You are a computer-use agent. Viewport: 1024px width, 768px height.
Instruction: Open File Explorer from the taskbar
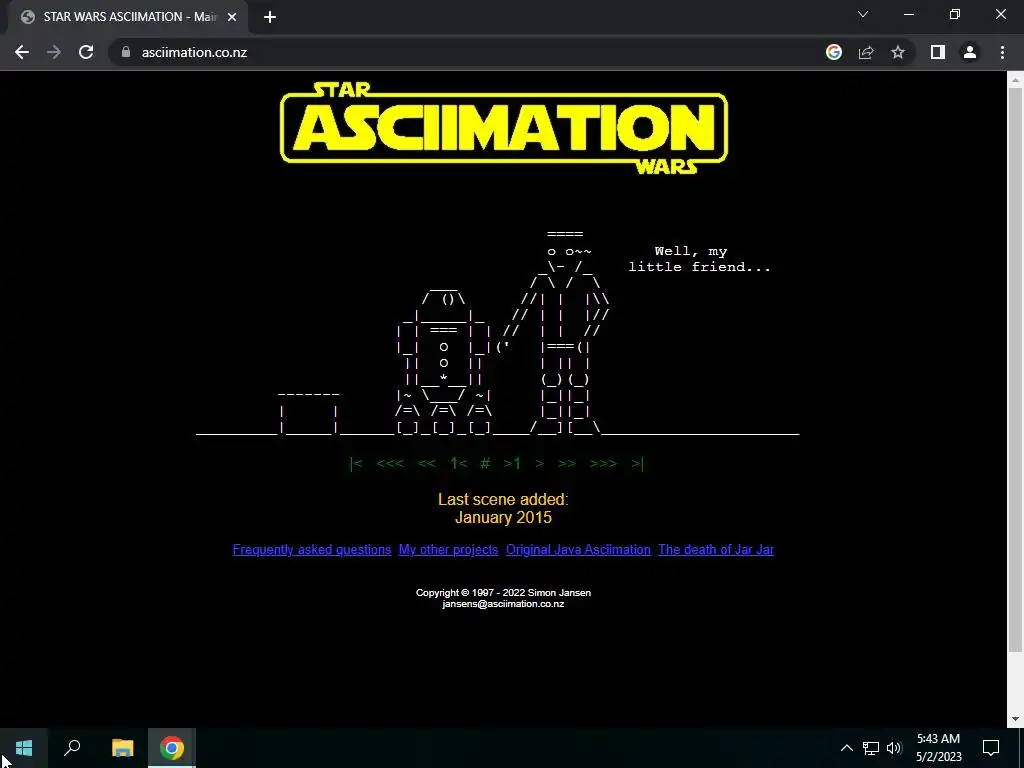click(122, 748)
